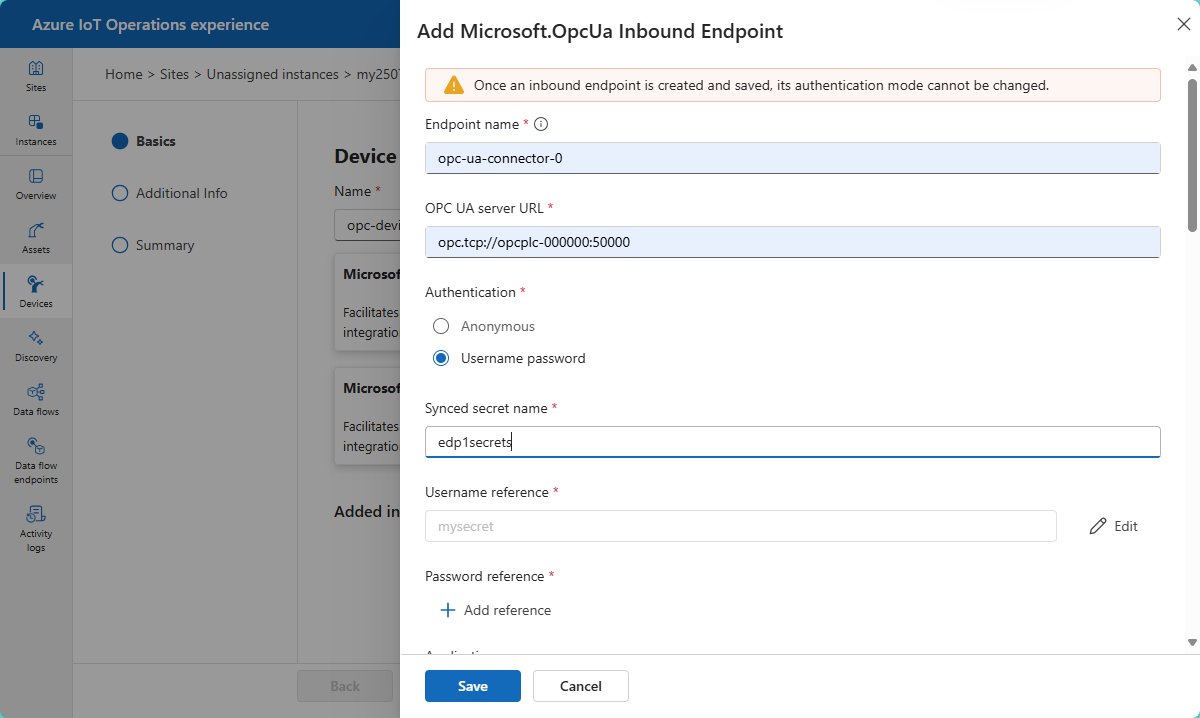Cancel adding the inbound endpoint
Screen dimensions: 1200x718
(581, 686)
